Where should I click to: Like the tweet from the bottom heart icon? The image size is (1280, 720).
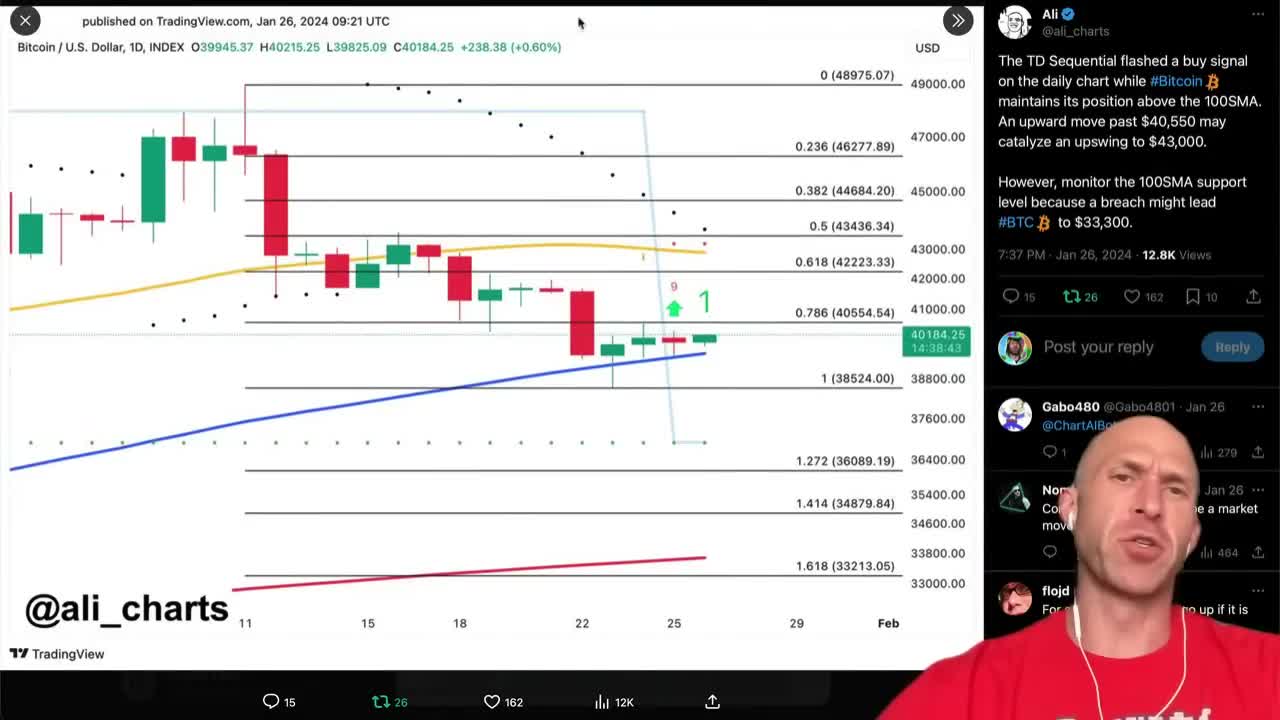coord(491,701)
